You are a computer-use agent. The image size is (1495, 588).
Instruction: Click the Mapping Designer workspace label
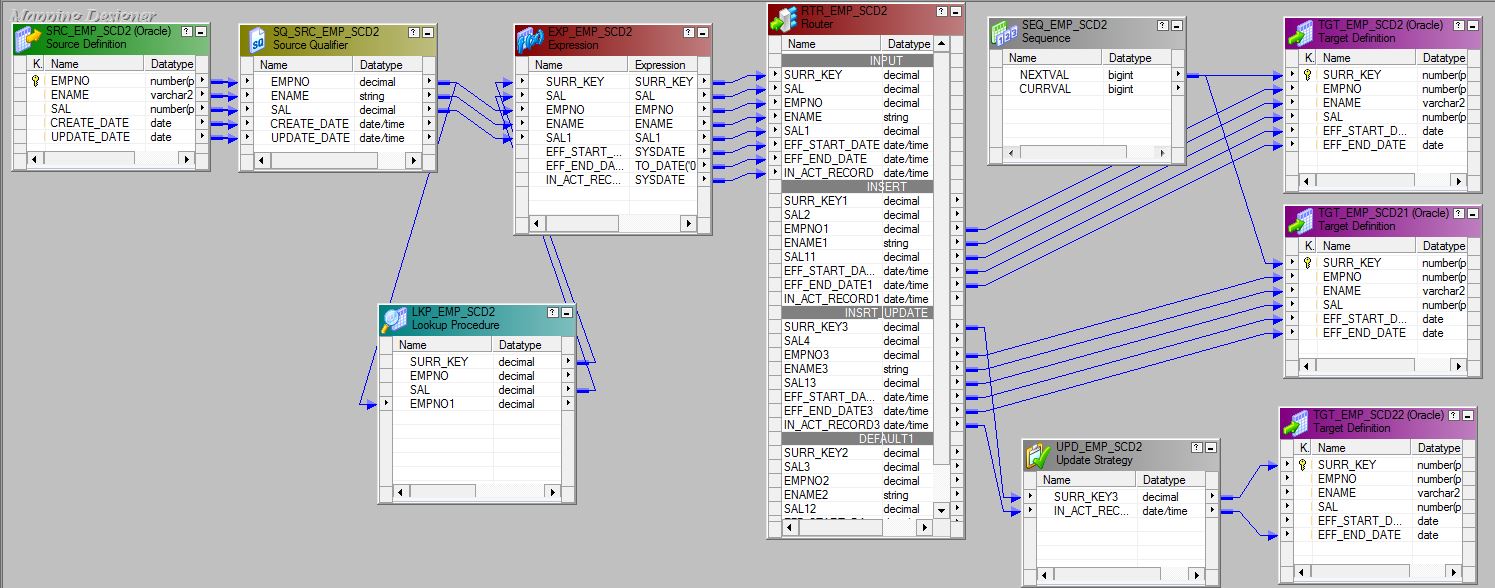tap(85, 15)
